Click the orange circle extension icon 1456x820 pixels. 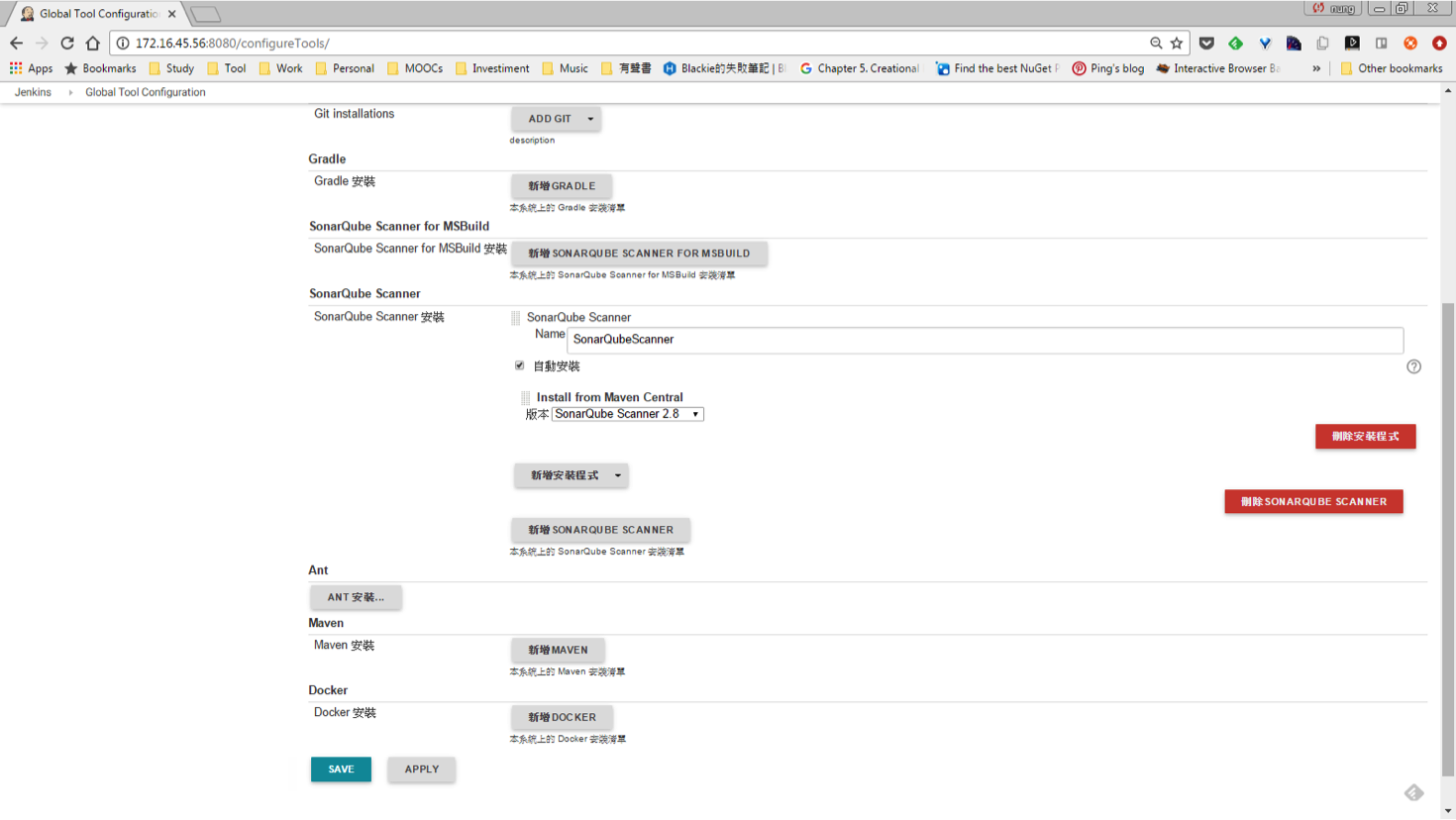click(x=1410, y=44)
